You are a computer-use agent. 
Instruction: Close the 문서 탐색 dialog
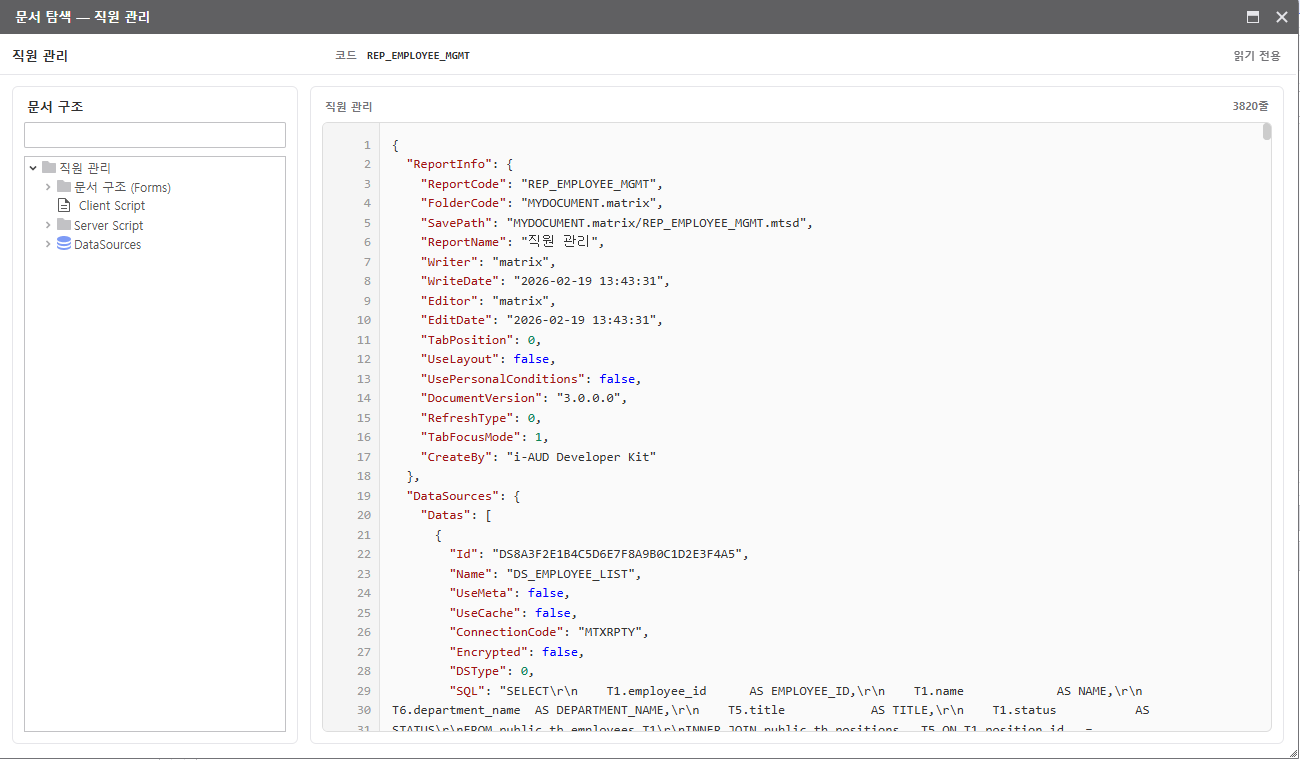1281,17
